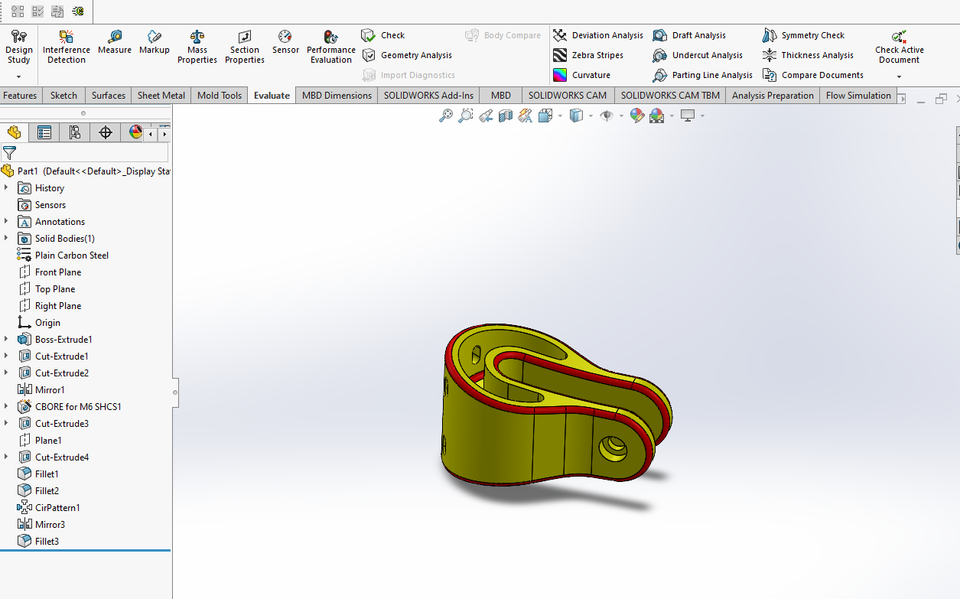
Task: Open the Display Style dropdown
Action: [590, 115]
